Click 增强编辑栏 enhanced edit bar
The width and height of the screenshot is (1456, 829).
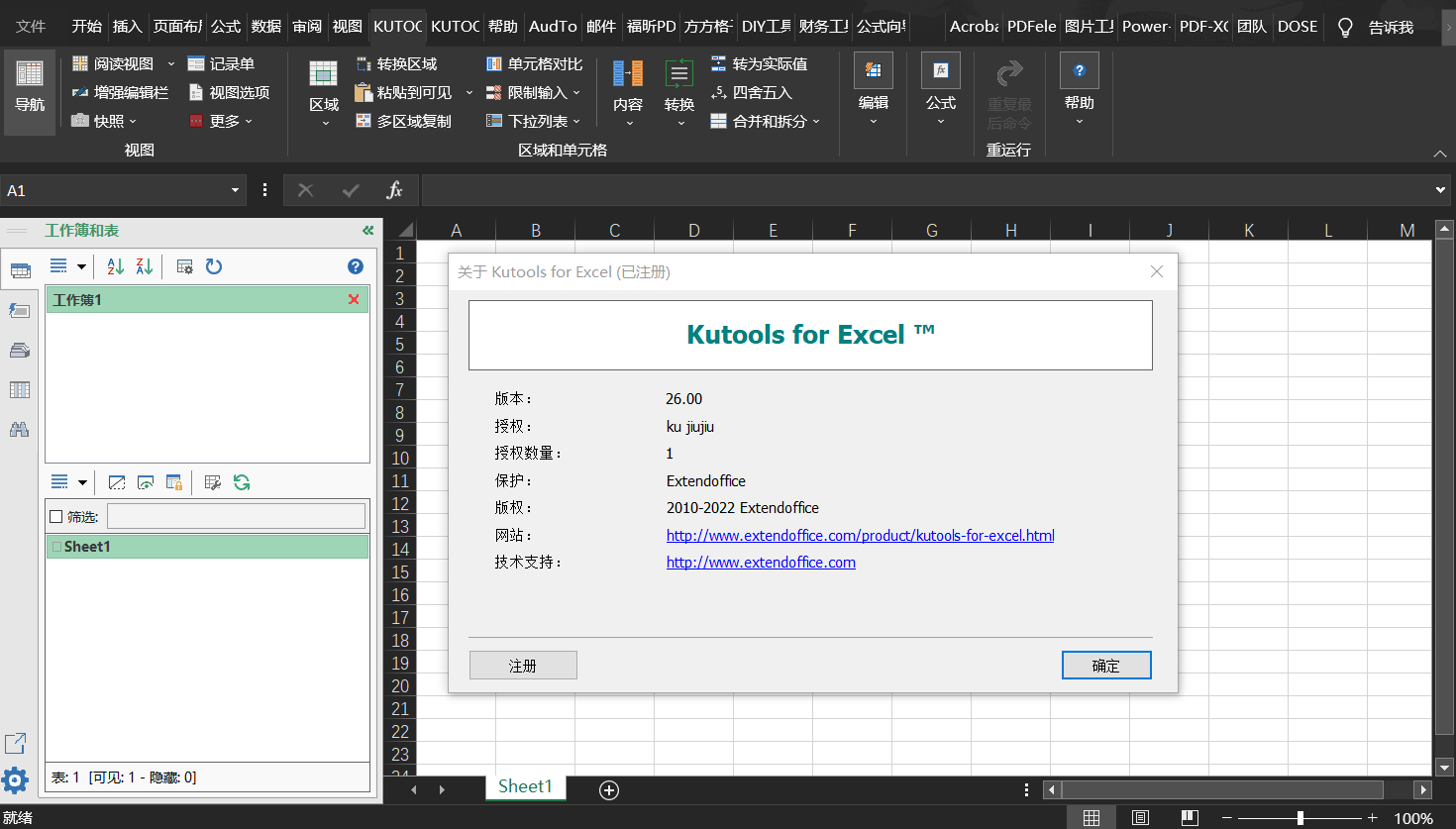click(120, 92)
